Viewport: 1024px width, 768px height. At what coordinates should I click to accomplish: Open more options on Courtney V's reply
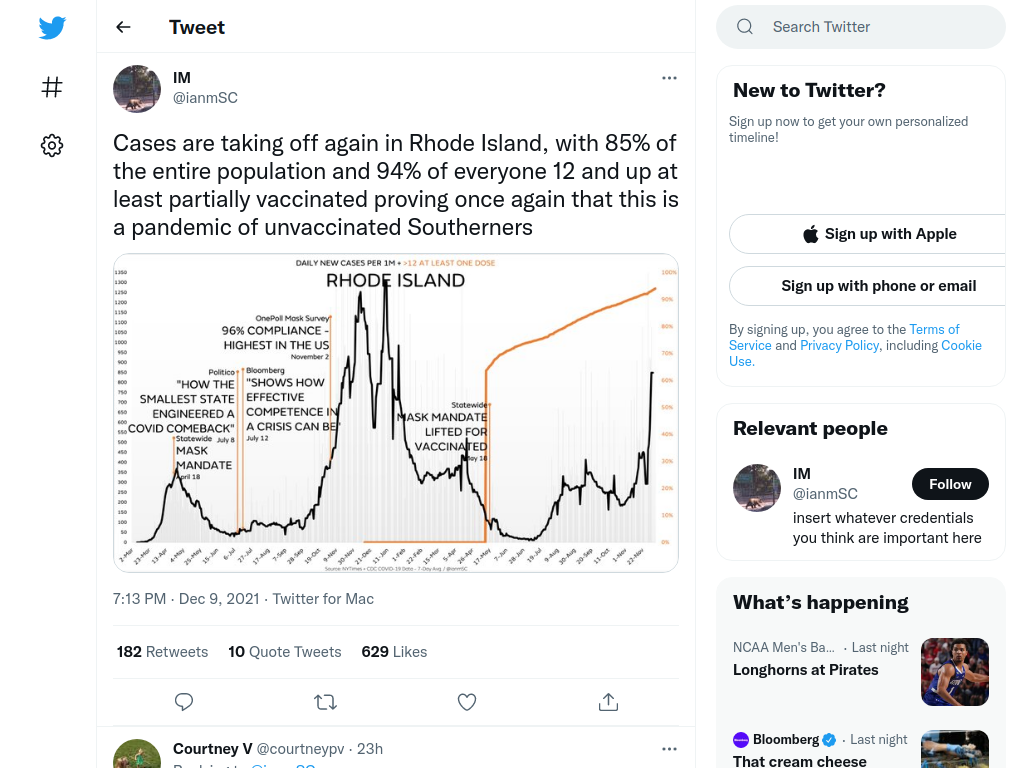pyautogui.click(x=669, y=749)
